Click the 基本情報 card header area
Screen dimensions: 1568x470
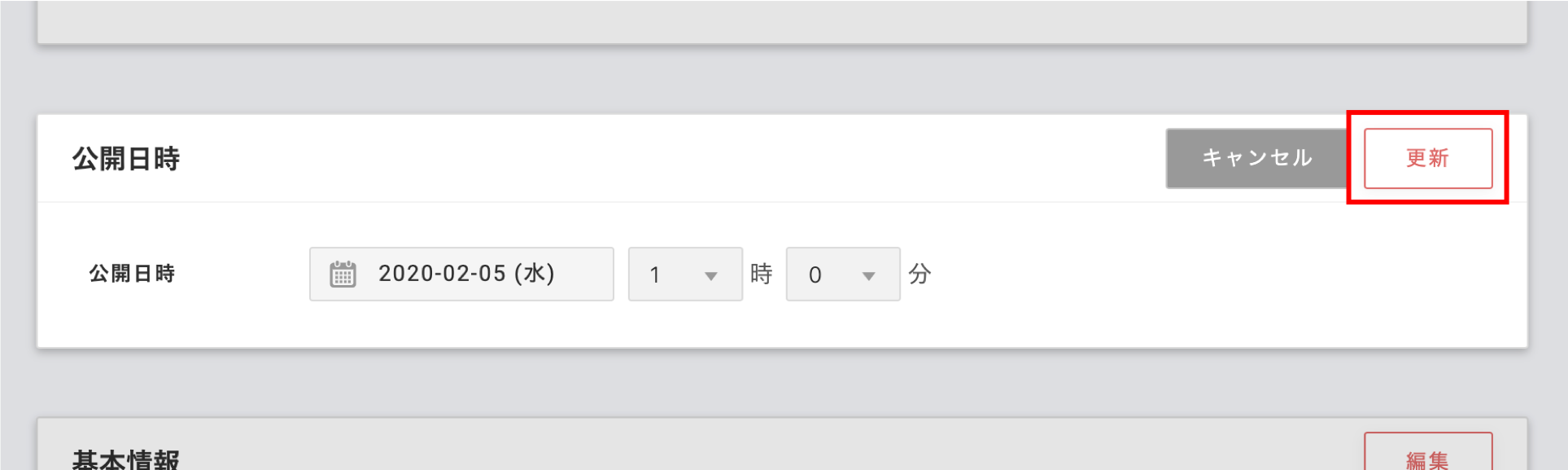(732, 448)
